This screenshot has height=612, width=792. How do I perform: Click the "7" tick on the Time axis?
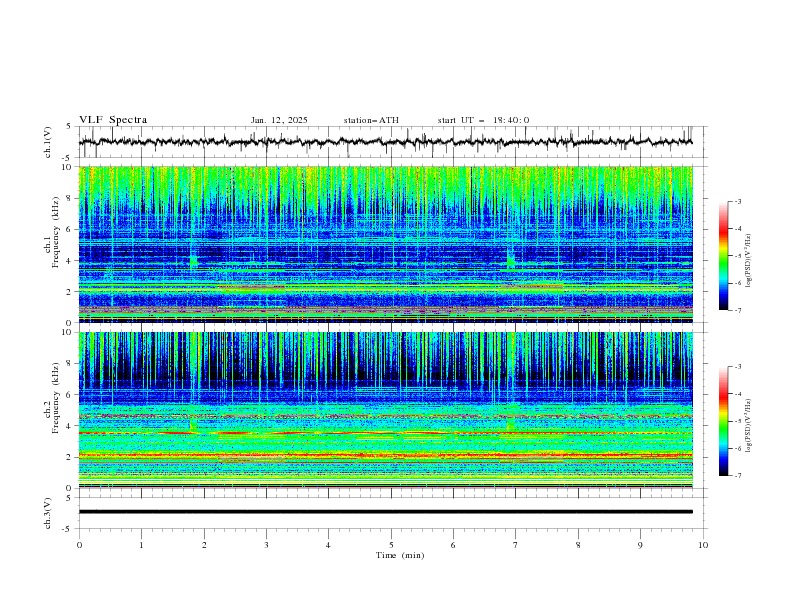point(516,545)
